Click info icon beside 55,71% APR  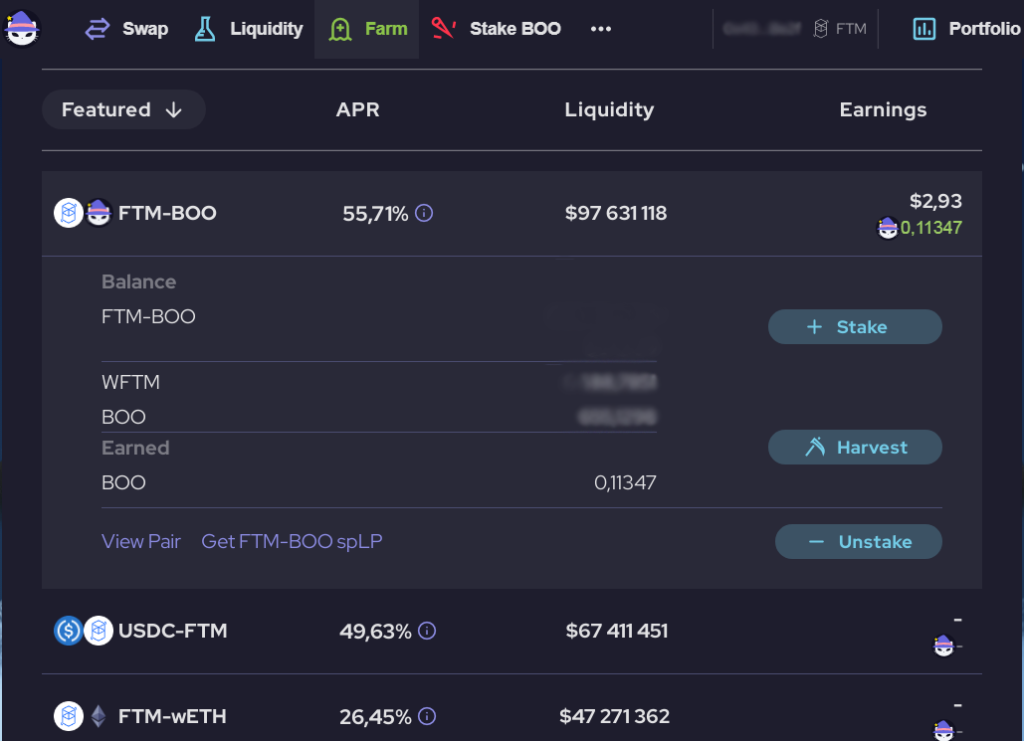[424, 213]
